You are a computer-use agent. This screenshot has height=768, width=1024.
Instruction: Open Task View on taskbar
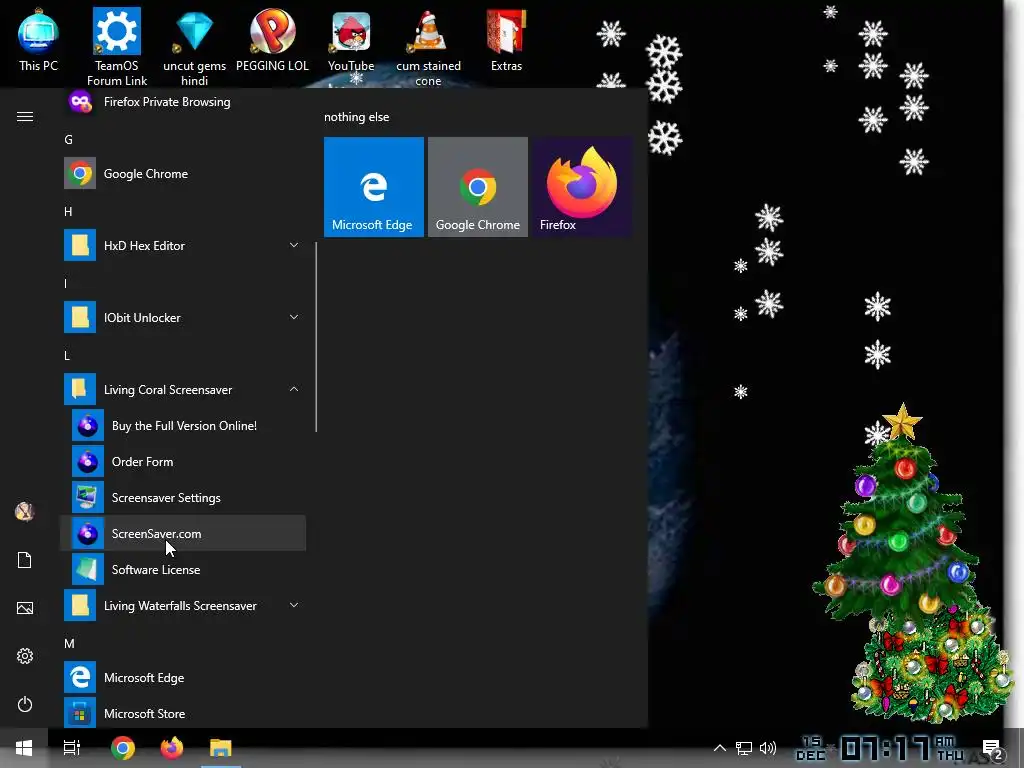(72, 748)
